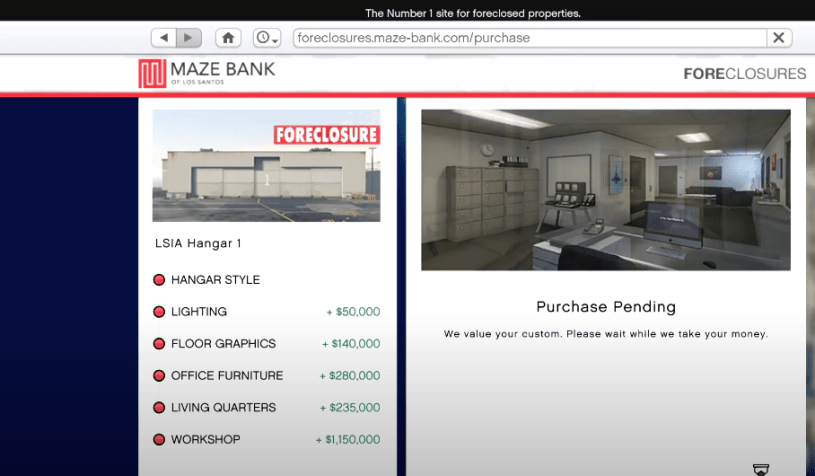Click the + $235,000 living quarters price
The image size is (815, 476).
(350, 407)
